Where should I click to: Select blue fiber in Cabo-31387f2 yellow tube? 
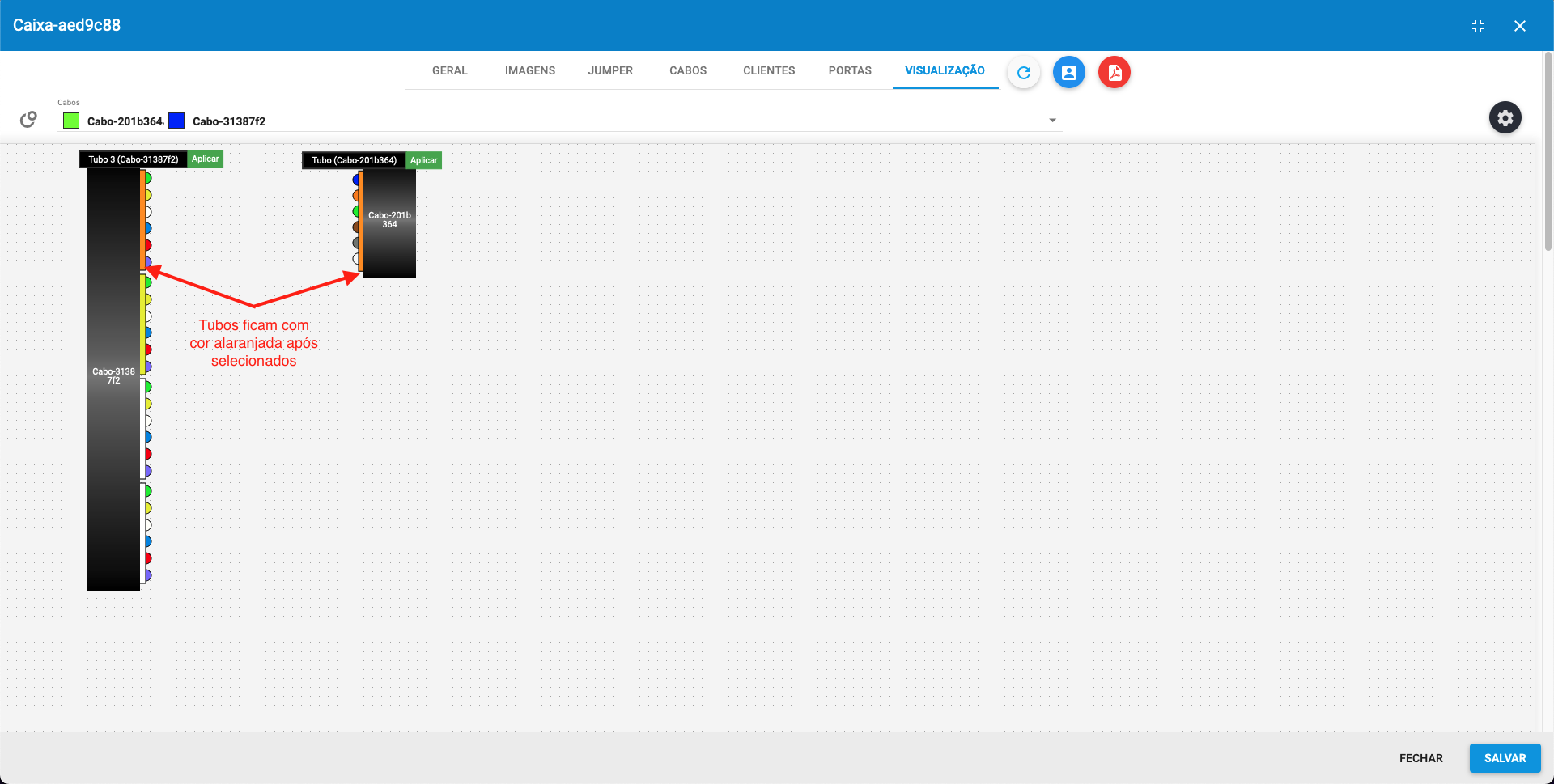click(148, 333)
